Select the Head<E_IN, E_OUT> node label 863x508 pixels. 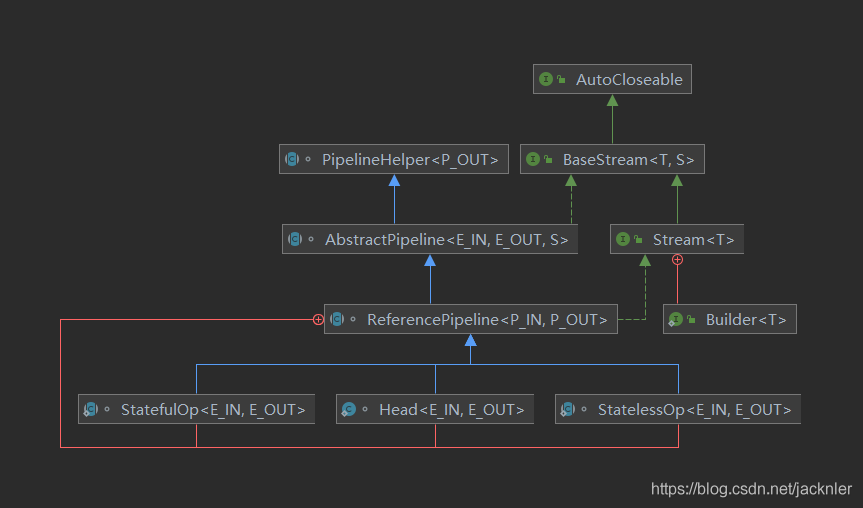coord(451,410)
